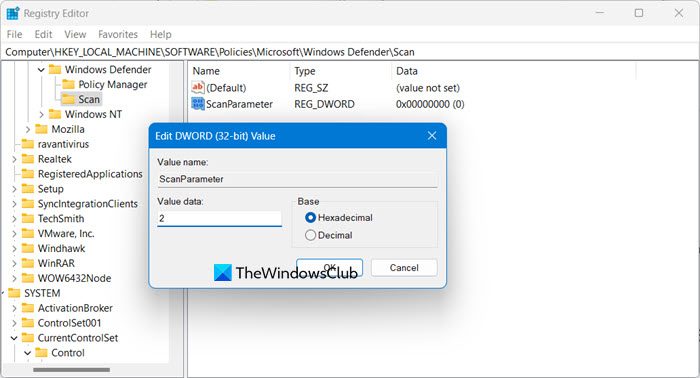
Task: Expand the Windows NT tree node
Action: click(41, 114)
